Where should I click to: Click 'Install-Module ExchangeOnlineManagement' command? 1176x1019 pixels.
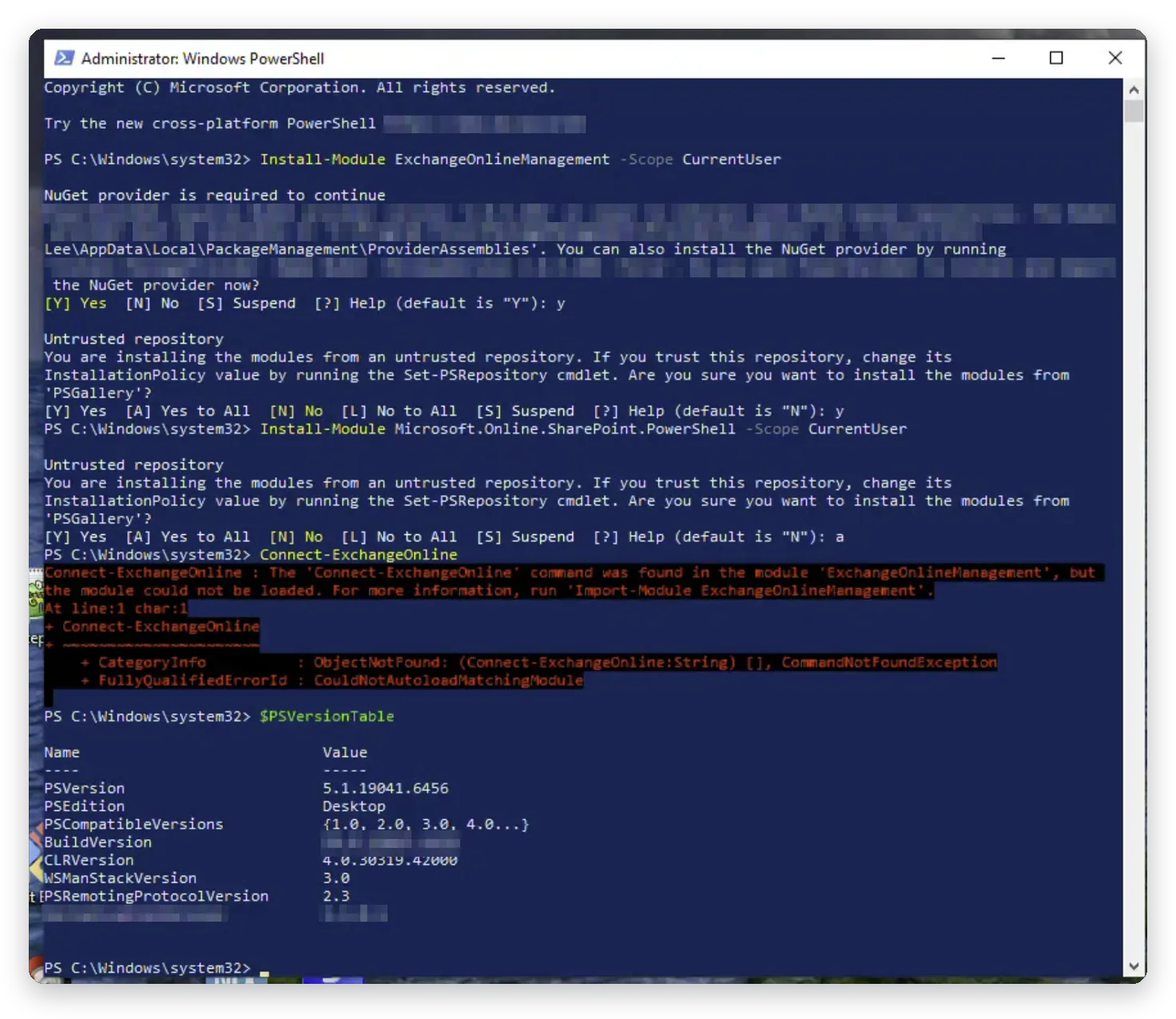pos(435,159)
